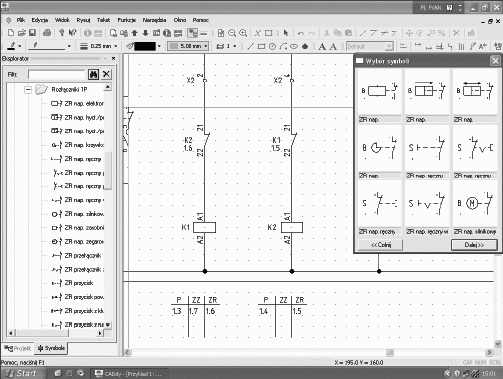Click the Undo arrow icon
The width and height of the screenshot is (503, 379).
click(301, 33)
